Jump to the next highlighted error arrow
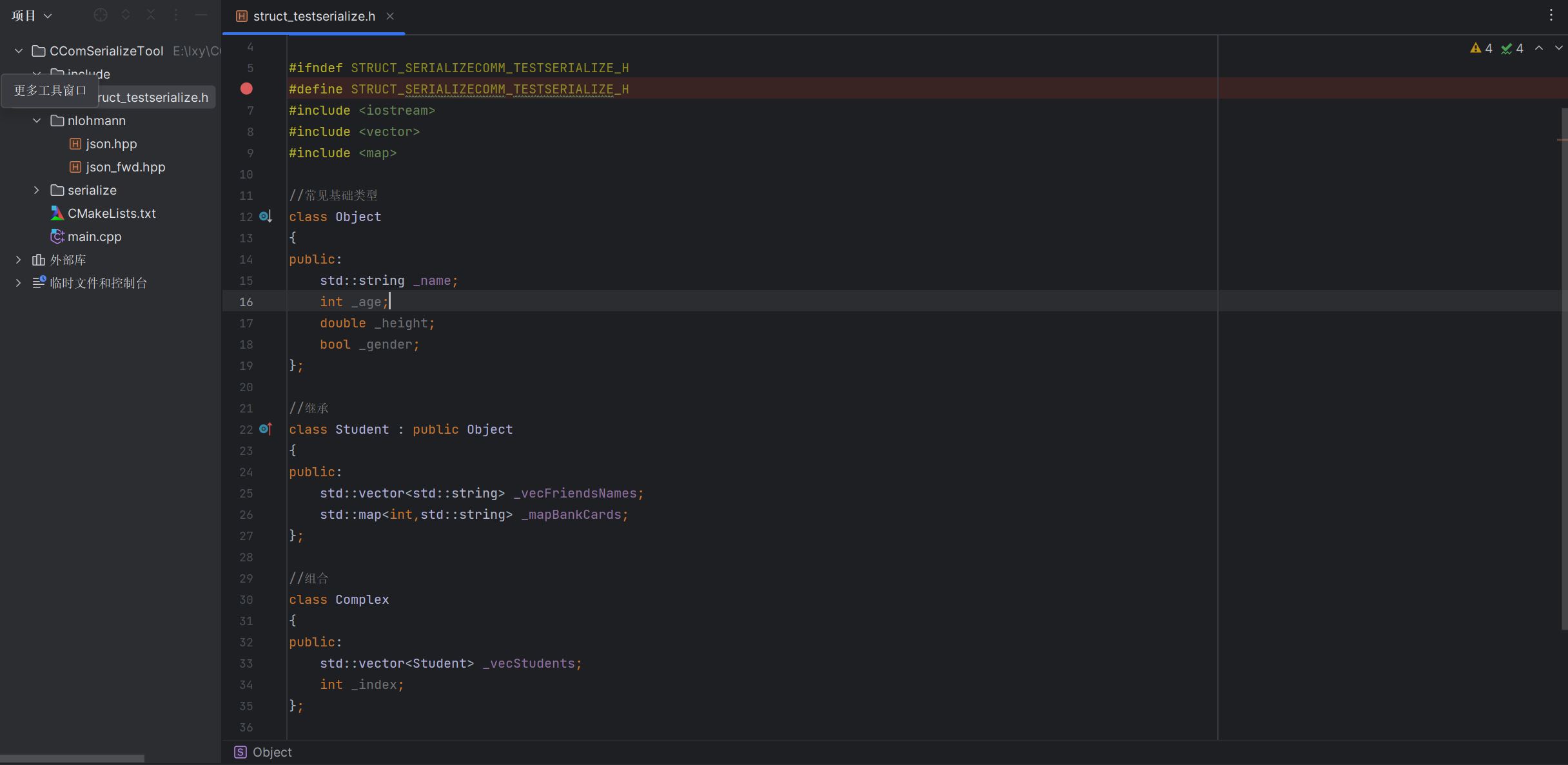 point(1558,48)
